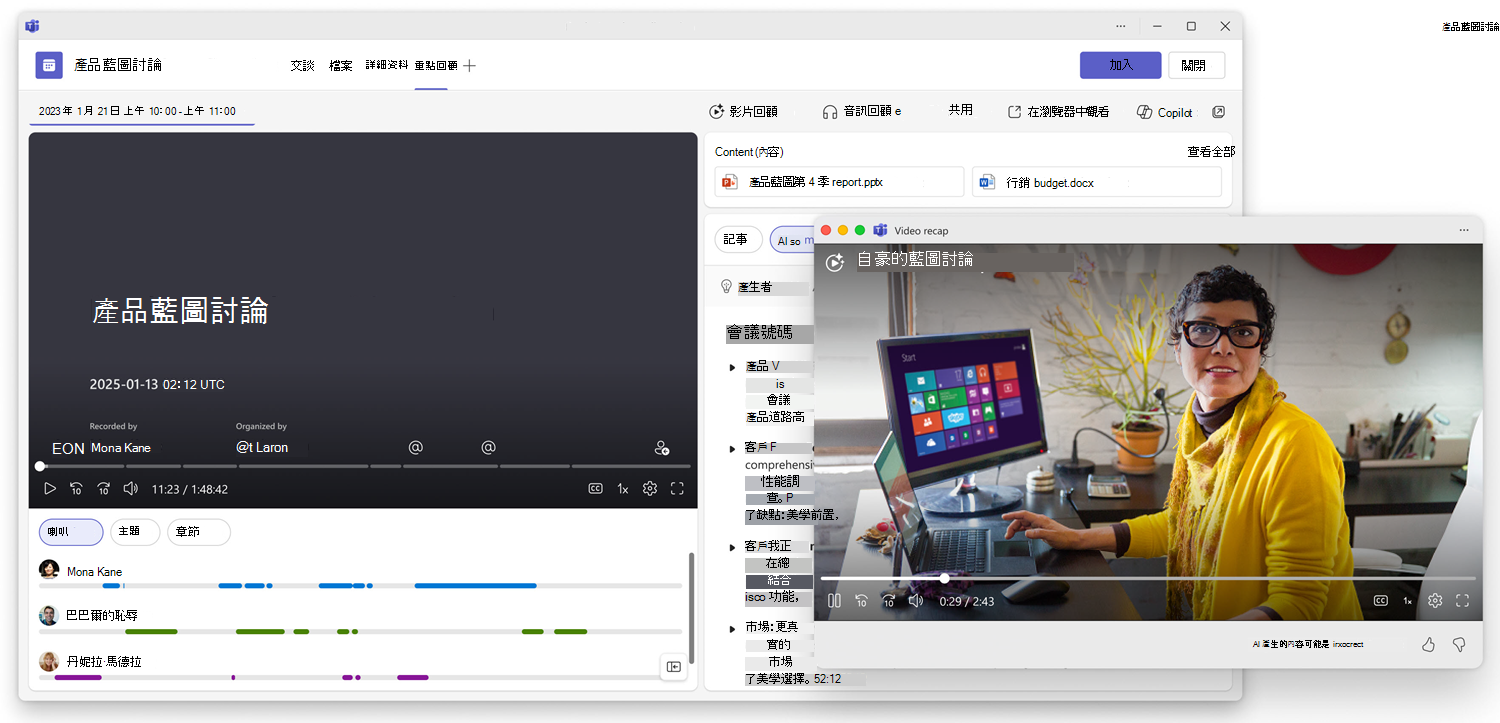Select the 章節 chapters filter pill

tap(198, 532)
